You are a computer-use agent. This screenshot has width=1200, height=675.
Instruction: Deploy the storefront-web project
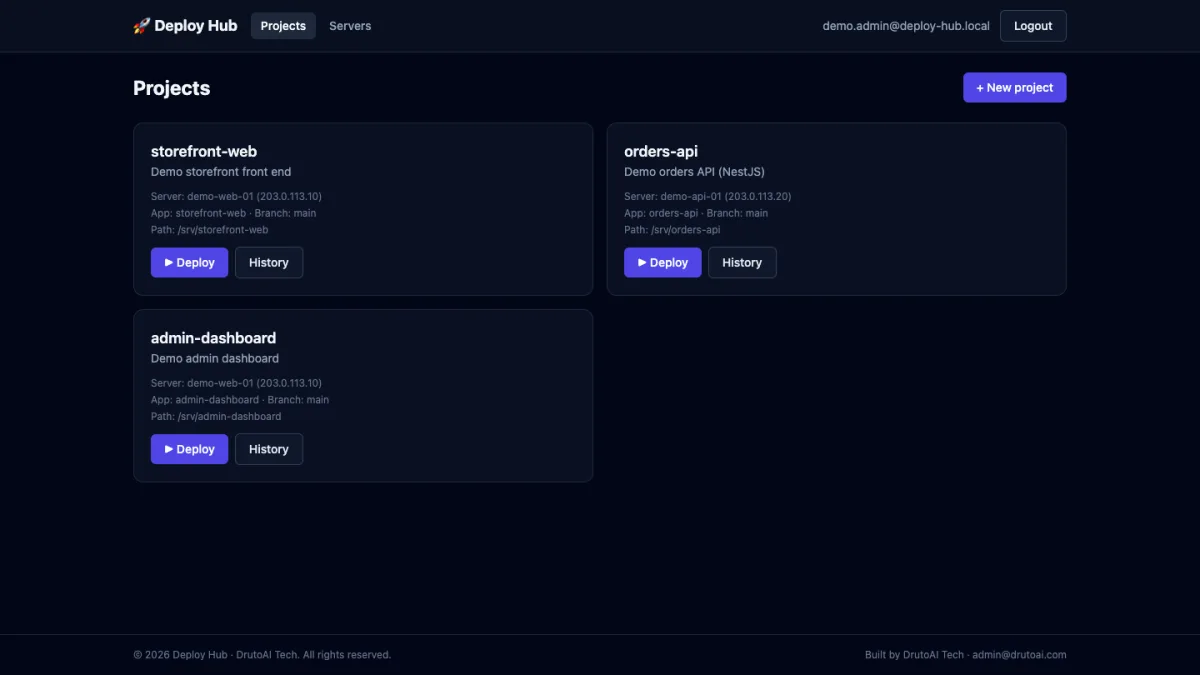tap(190, 262)
